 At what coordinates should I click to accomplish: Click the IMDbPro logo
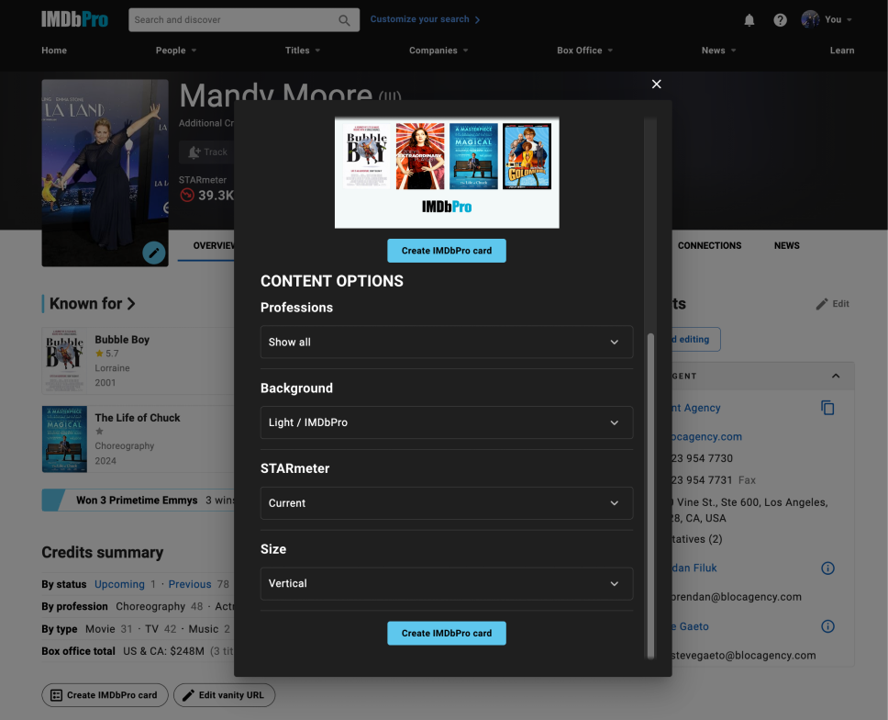[75, 20]
